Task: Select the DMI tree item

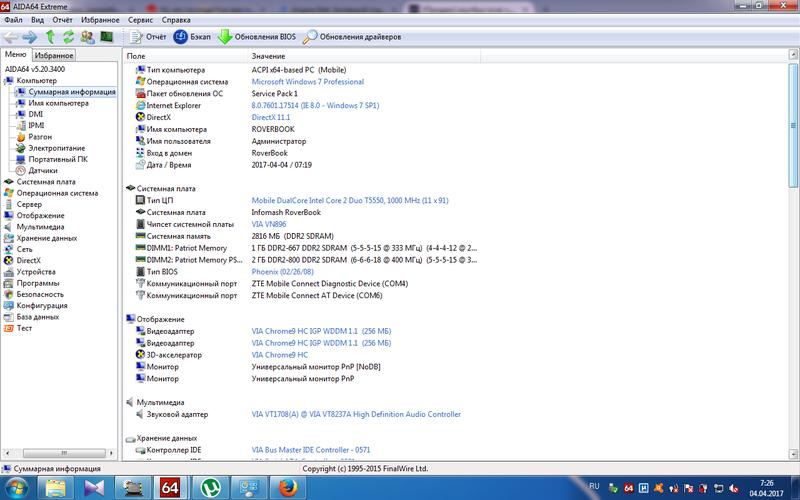Action: 35,114
